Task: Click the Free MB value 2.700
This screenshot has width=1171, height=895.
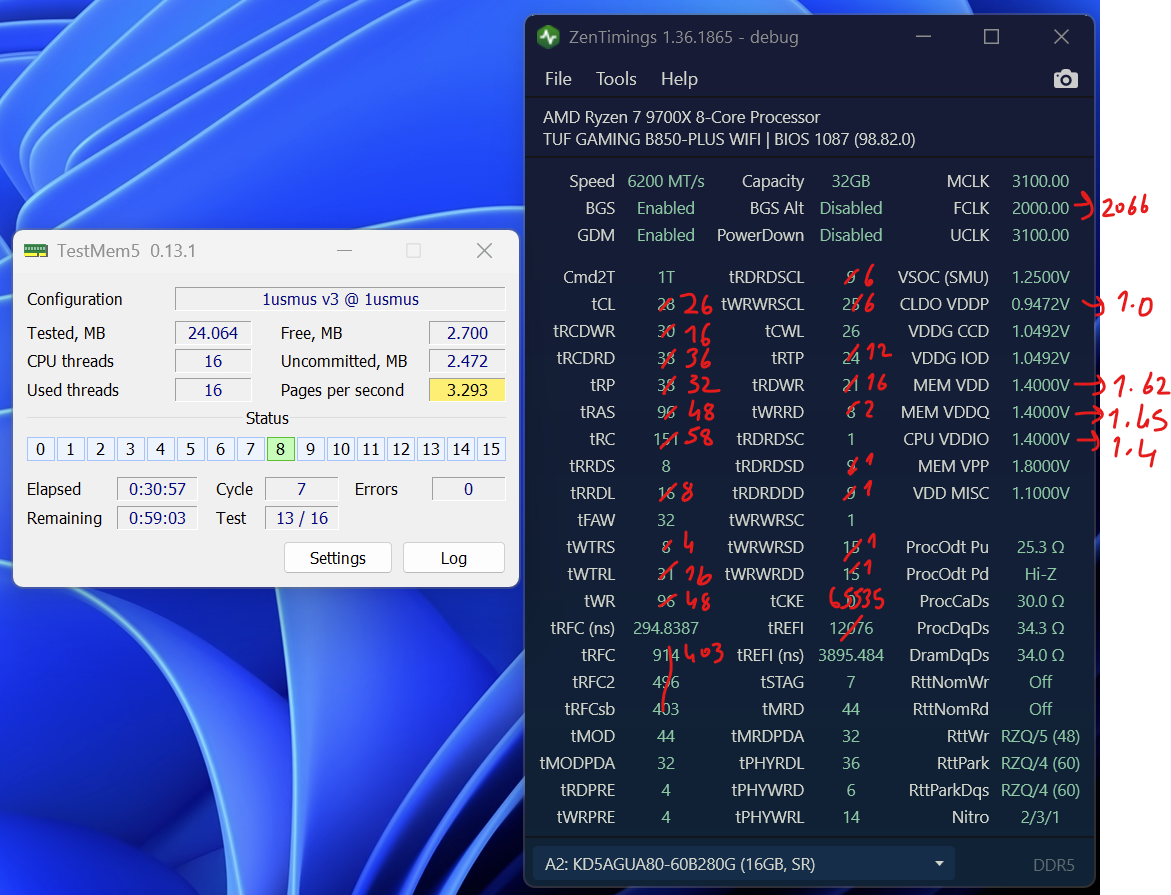Action: (x=467, y=333)
